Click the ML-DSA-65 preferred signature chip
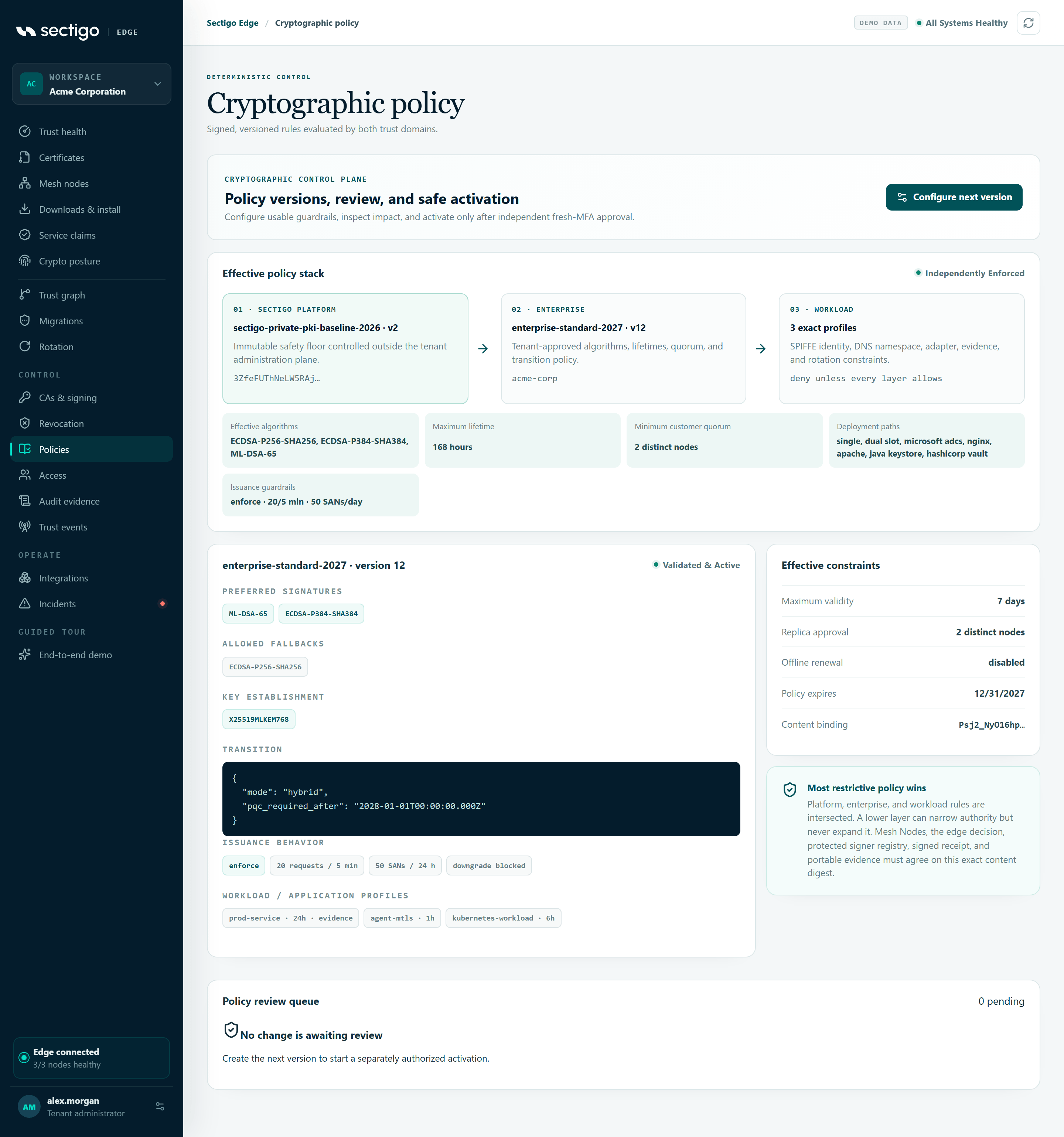 tap(248, 614)
